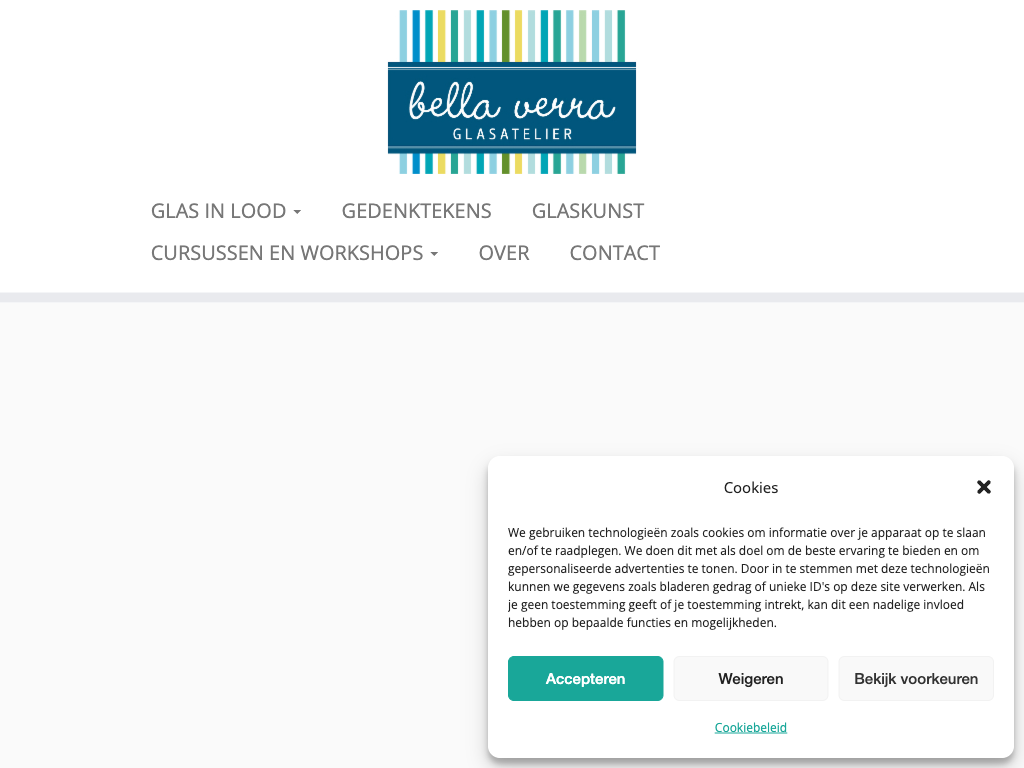Decline cookies with the Weigeren button
The height and width of the screenshot is (768, 1024).
[x=750, y=679]
